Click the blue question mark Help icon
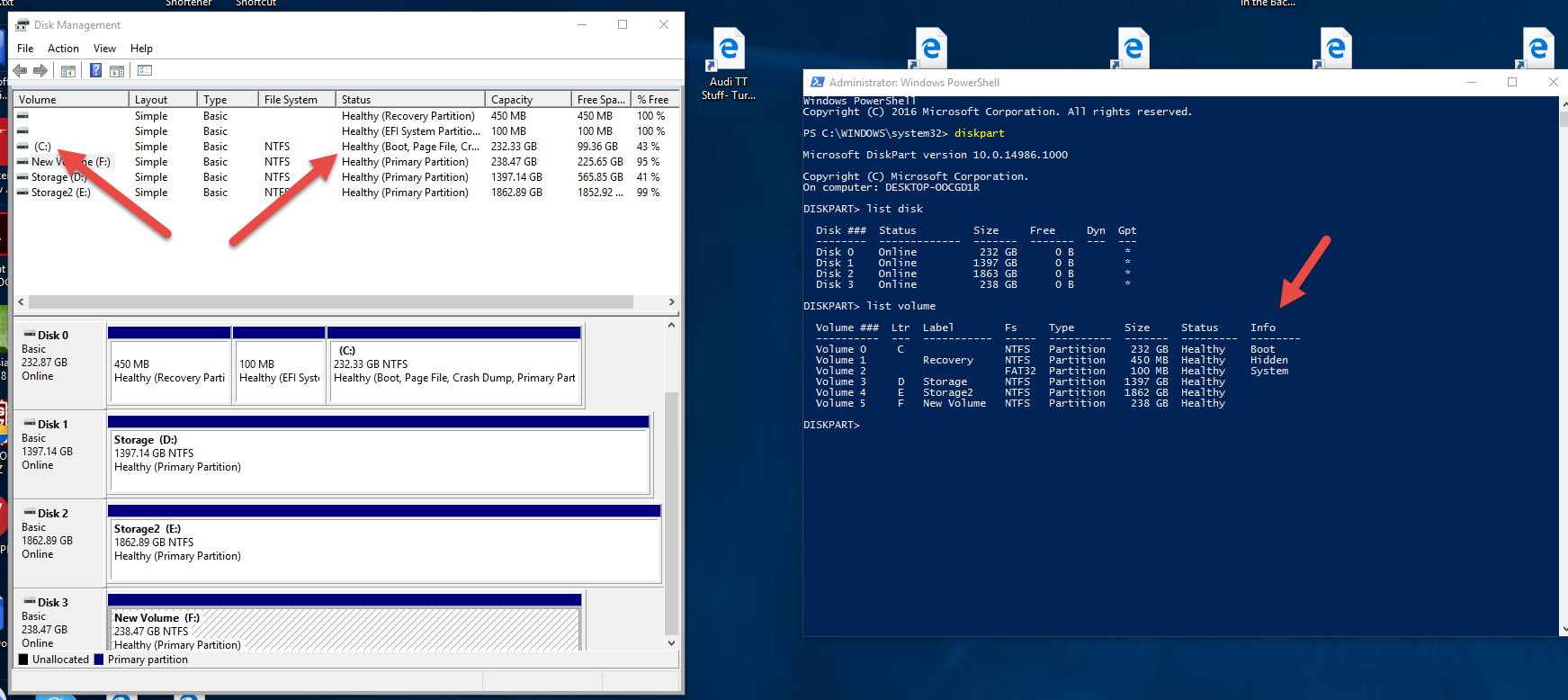Image resolution: width=1568 pixels, height=700 pixels. (x=95, y=71)
